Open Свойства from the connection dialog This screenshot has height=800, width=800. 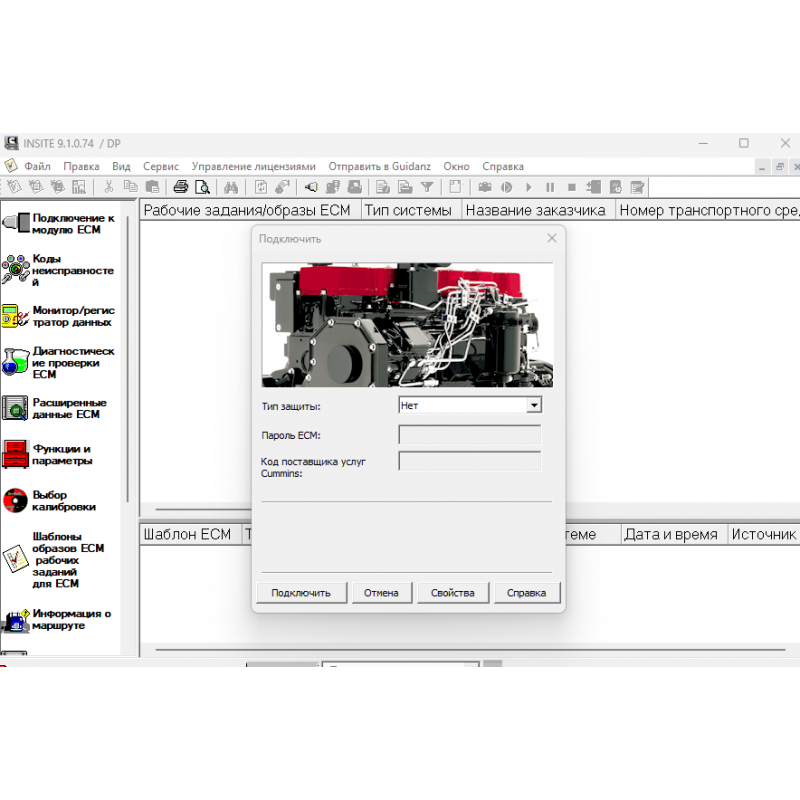tap(452, 593)
